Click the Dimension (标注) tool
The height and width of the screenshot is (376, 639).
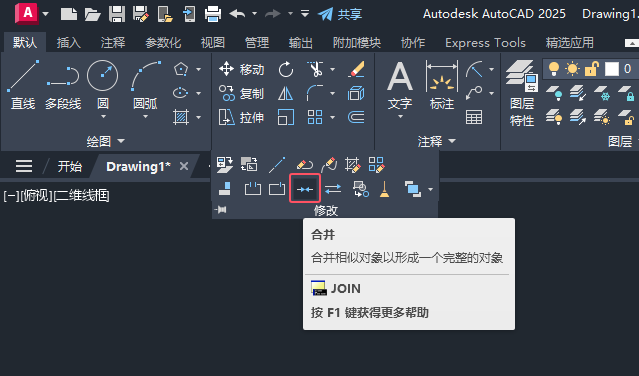[442, 85]
